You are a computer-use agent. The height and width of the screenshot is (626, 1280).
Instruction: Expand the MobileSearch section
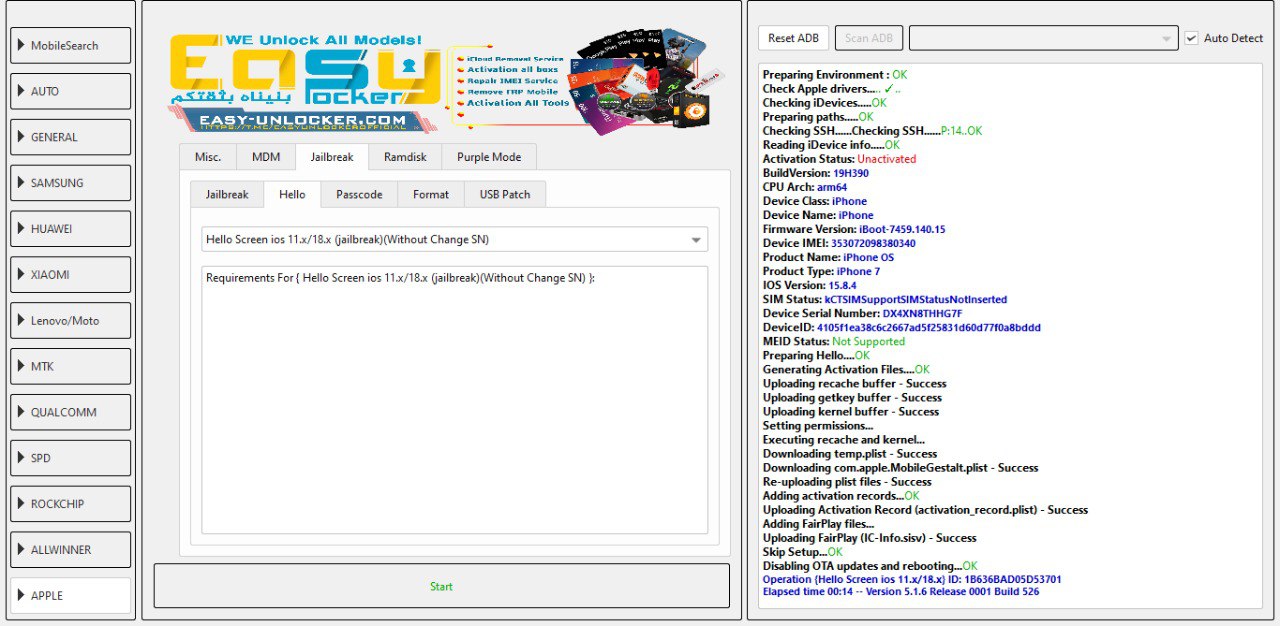point(71,45)
